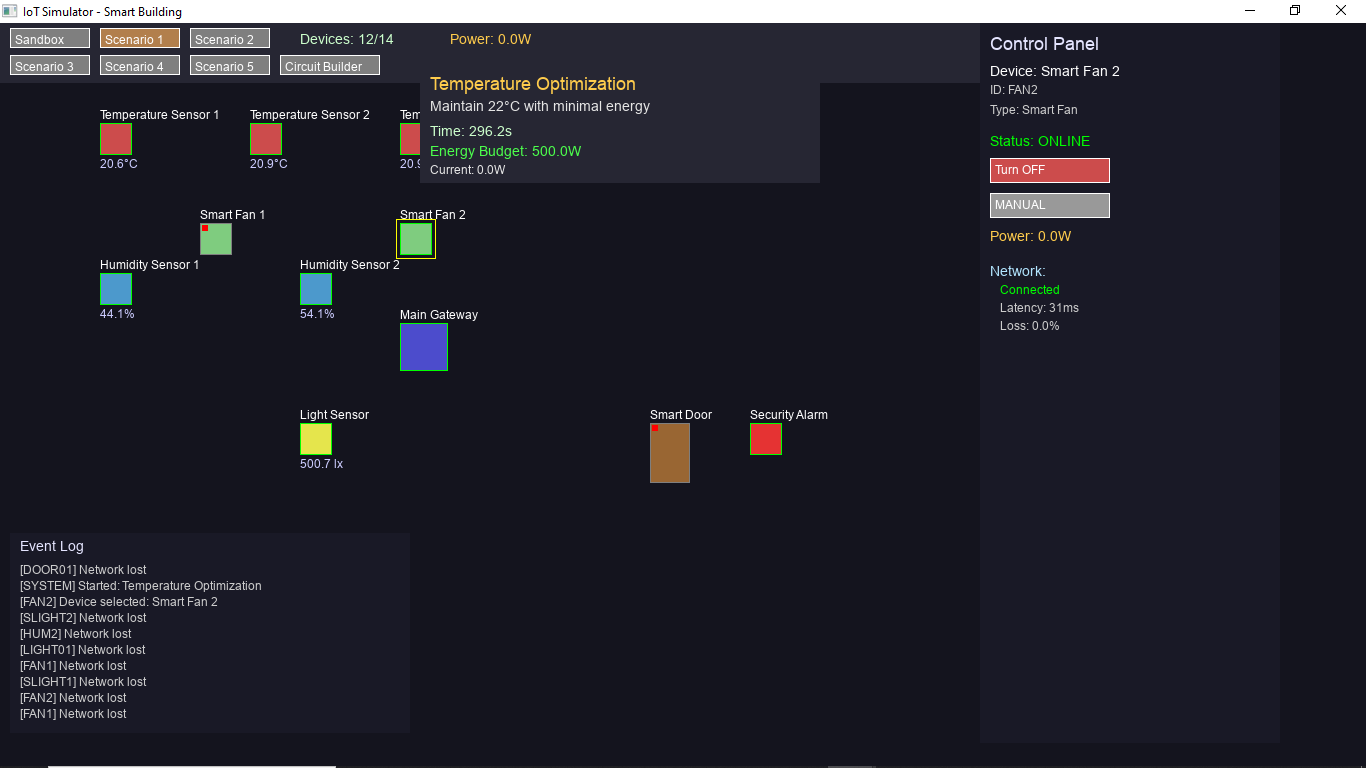Click the Loss: 0.0% value
Image resolution: width=1366 pixels, height=768 pixels.
click(1030, 326)
